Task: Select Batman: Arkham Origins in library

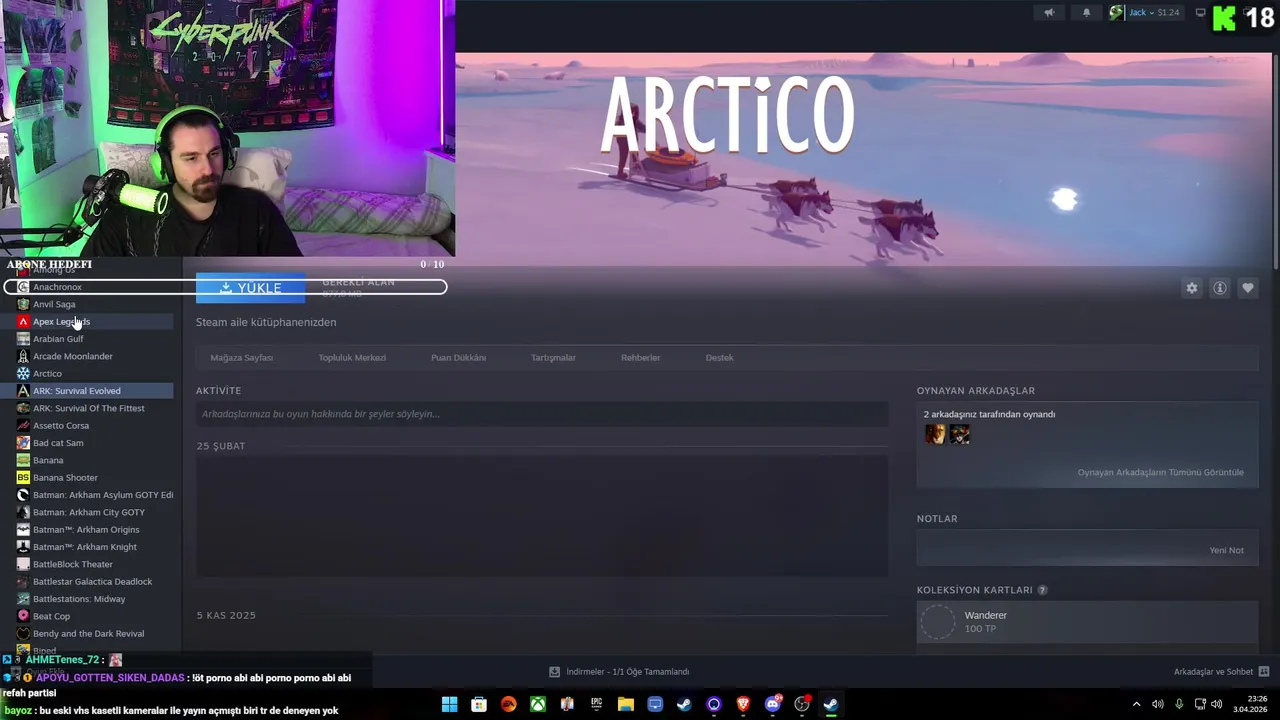Action: coord(86,530)
